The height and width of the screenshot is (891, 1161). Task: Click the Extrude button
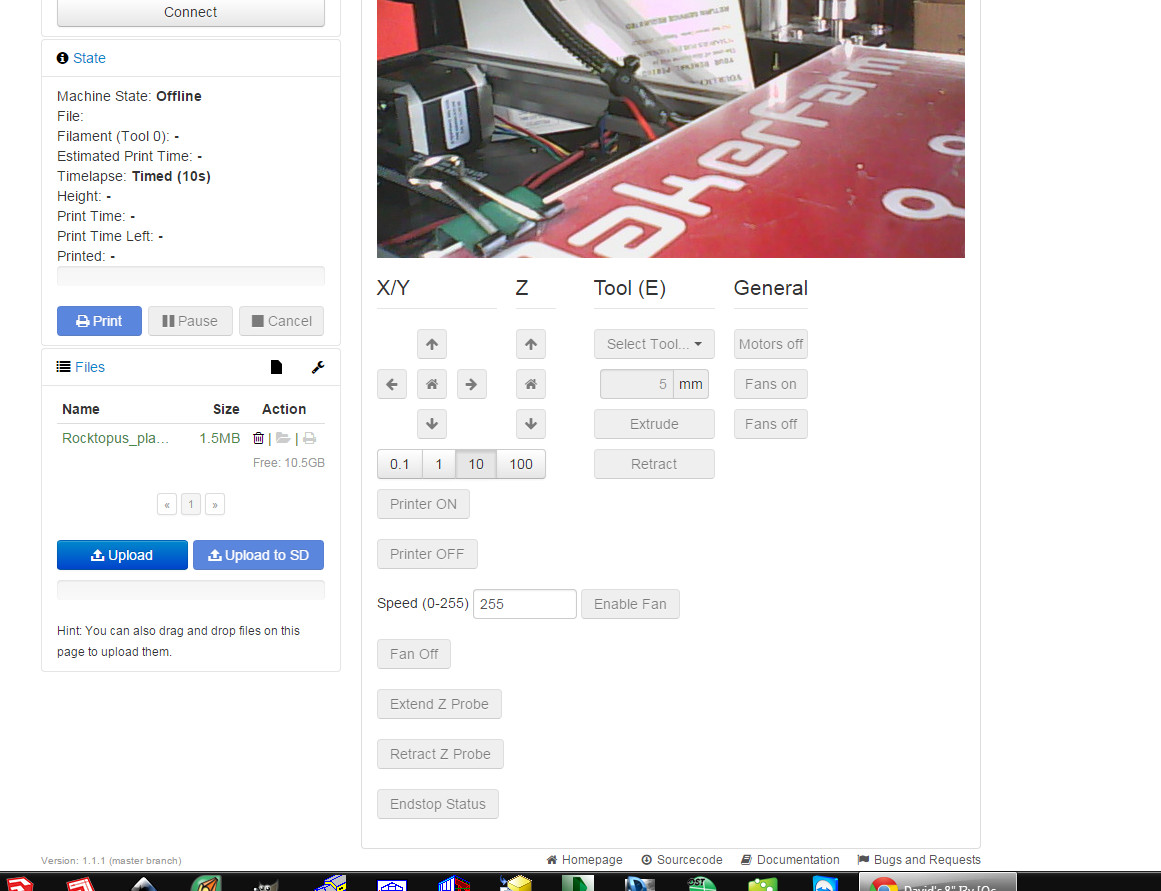pyautogui.click(x=654, y=424)
